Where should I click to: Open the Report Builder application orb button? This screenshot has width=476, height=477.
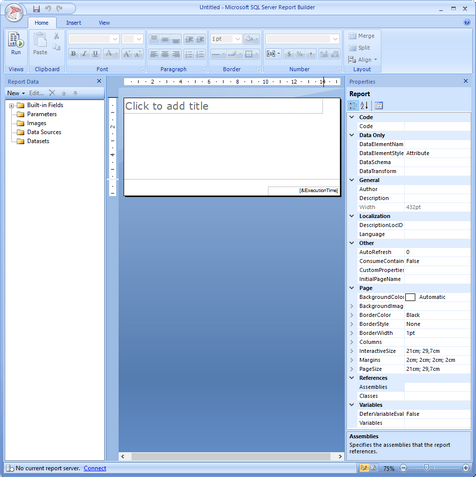coord(14,13)
